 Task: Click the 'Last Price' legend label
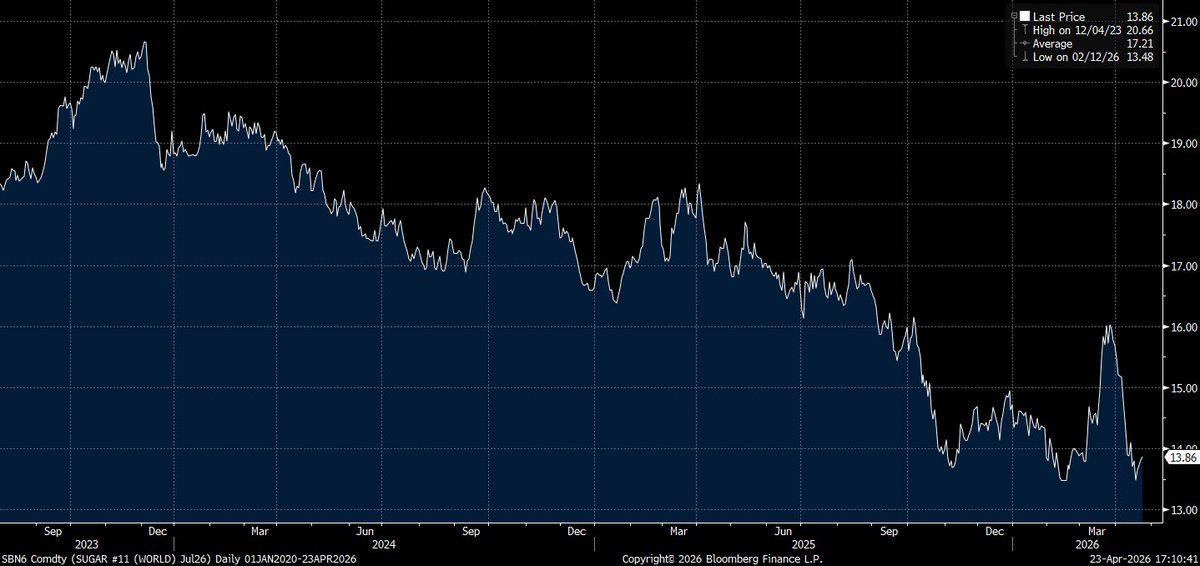(1059, 17)
